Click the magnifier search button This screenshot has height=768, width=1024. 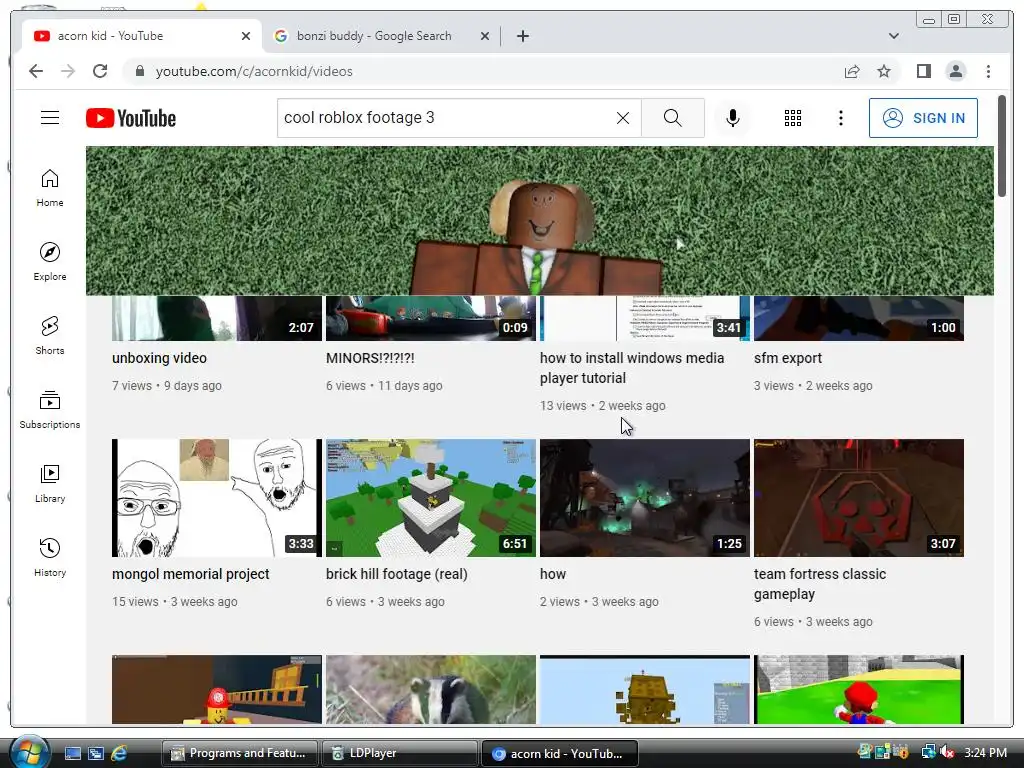coord(673,118)
